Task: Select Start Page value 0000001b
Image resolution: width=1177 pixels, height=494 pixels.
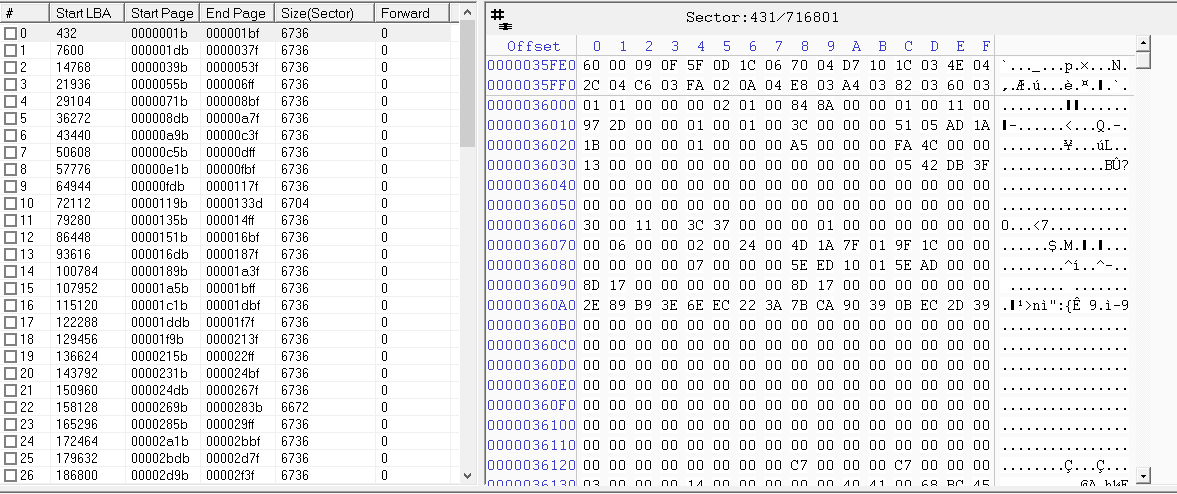Action: 159,33
